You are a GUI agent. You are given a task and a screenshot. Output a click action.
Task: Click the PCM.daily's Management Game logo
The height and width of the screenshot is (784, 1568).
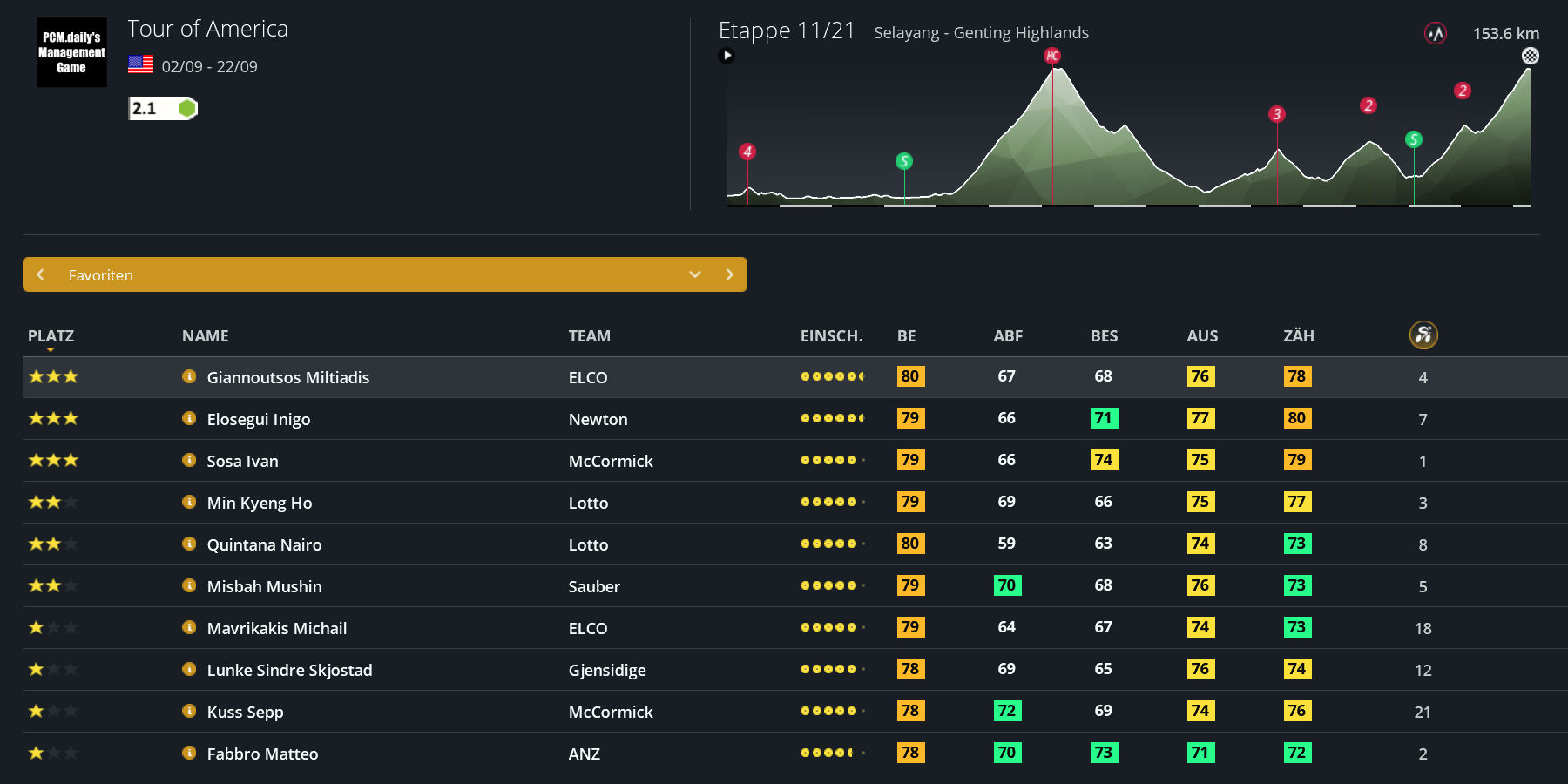click(71, 52)
